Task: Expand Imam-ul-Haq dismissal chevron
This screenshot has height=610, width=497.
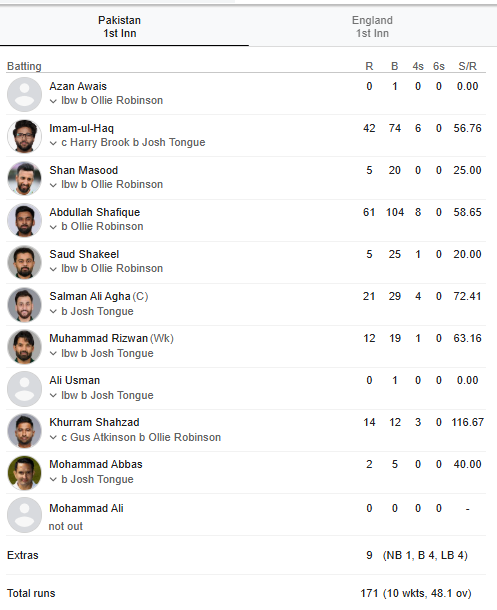Action: coord(53,143)
